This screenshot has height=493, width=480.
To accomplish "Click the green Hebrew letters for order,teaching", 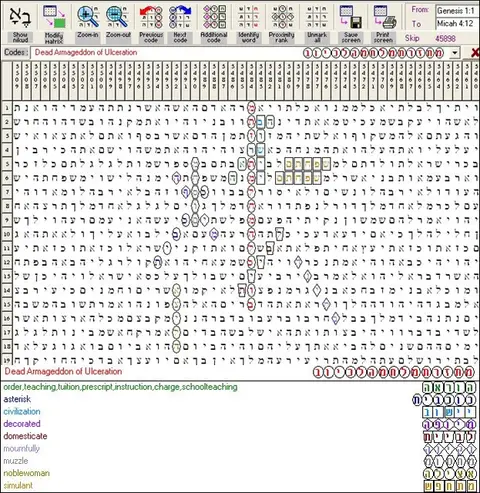I will 449,387.
